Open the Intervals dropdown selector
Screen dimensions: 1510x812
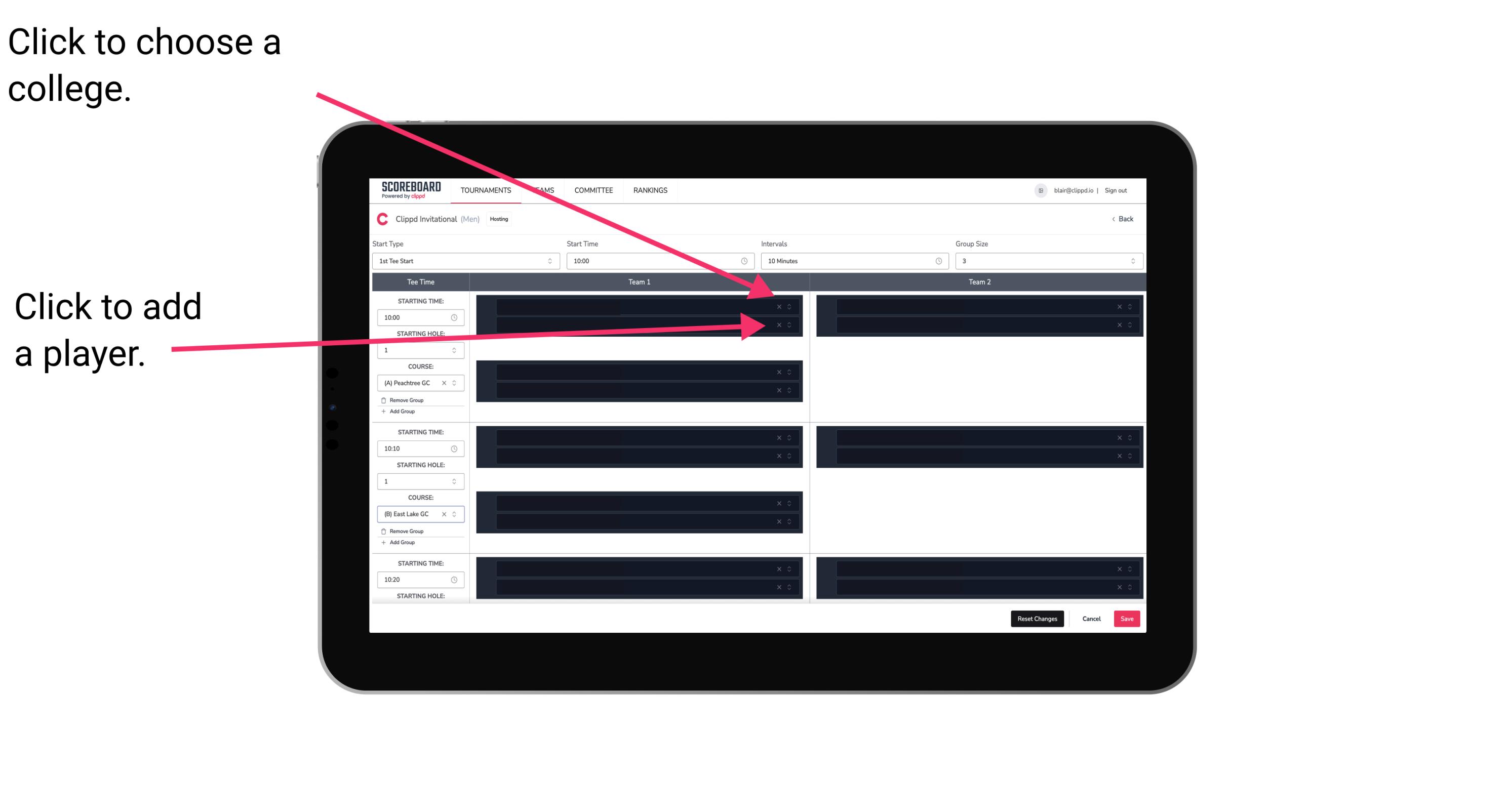(x=851, y=260)
